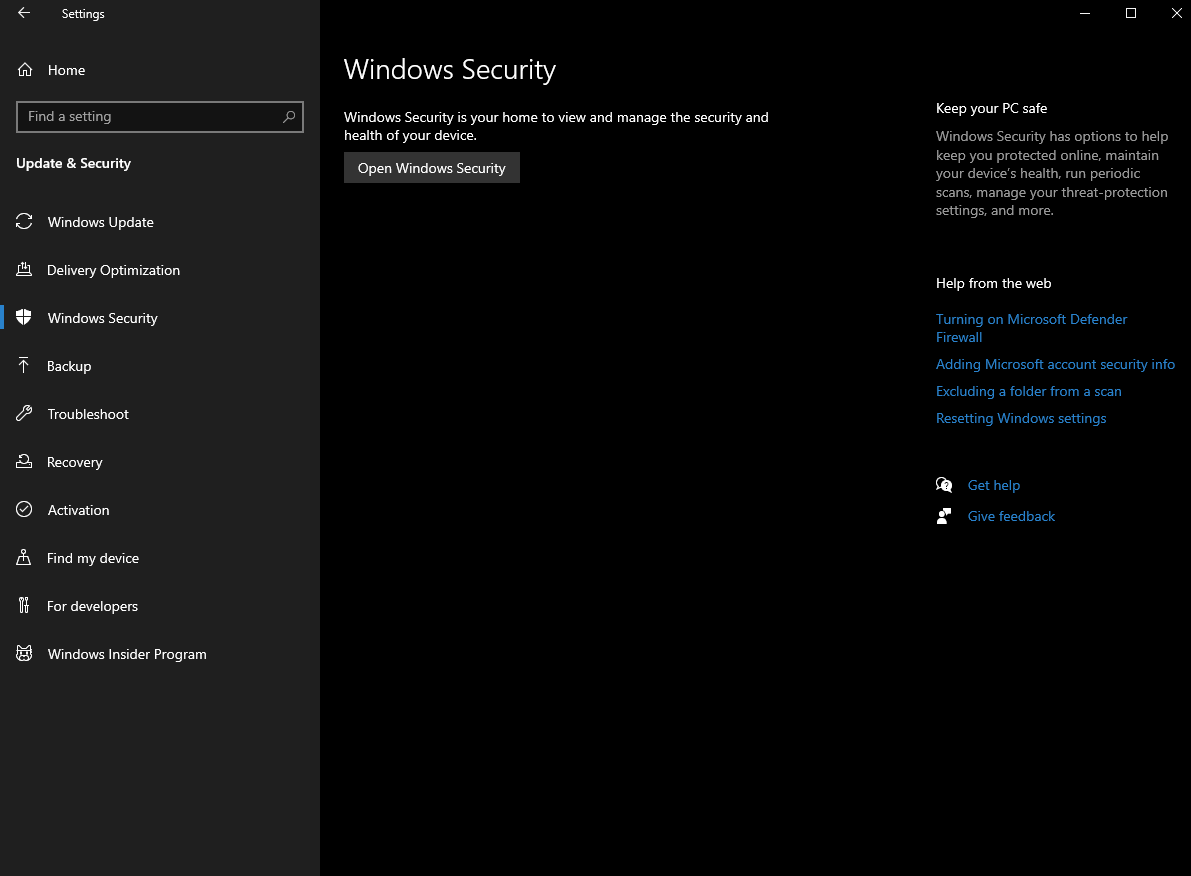The image size is (1191, 876).
Task: Click the Backup upward arrow icon
Action: pyautogui.click(x=24, y=365)
